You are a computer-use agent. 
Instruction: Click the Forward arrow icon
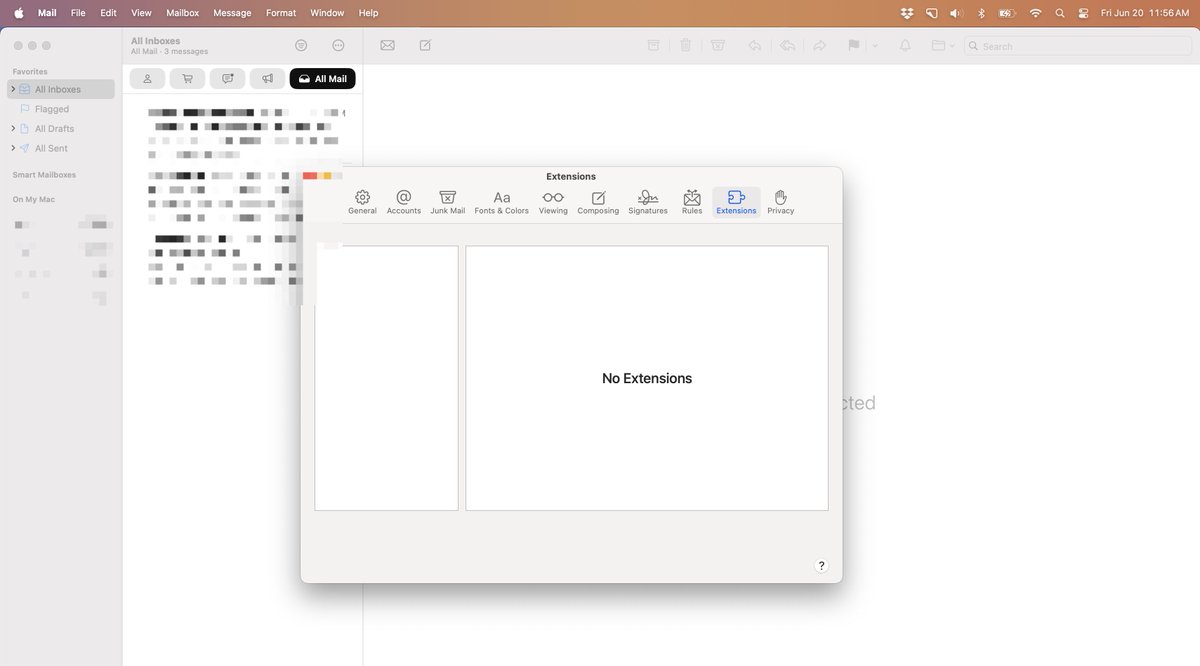coord(820,46)
